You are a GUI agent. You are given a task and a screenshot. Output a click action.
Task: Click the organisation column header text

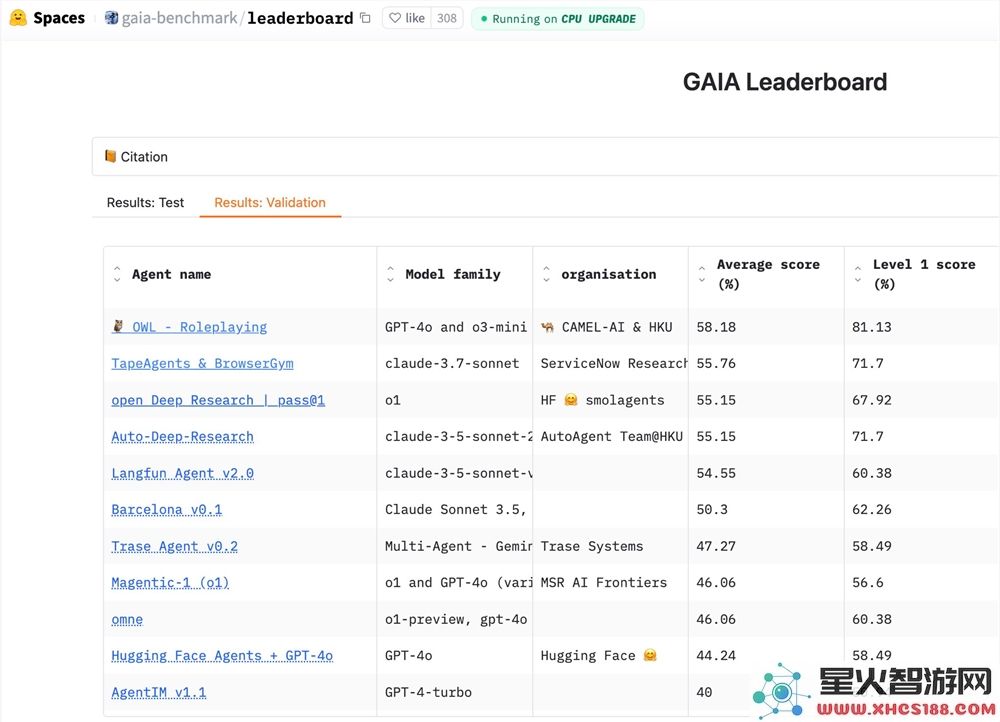point(608,274)
